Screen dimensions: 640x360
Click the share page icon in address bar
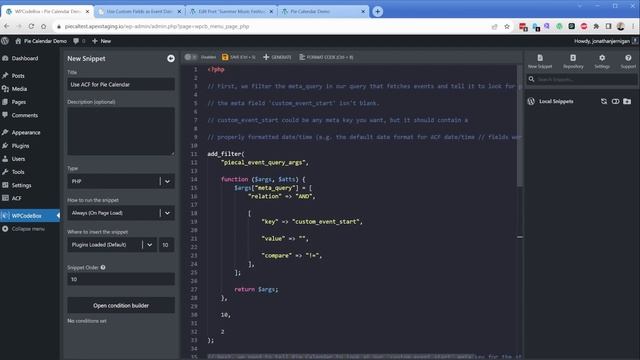[x=494, y=27]
